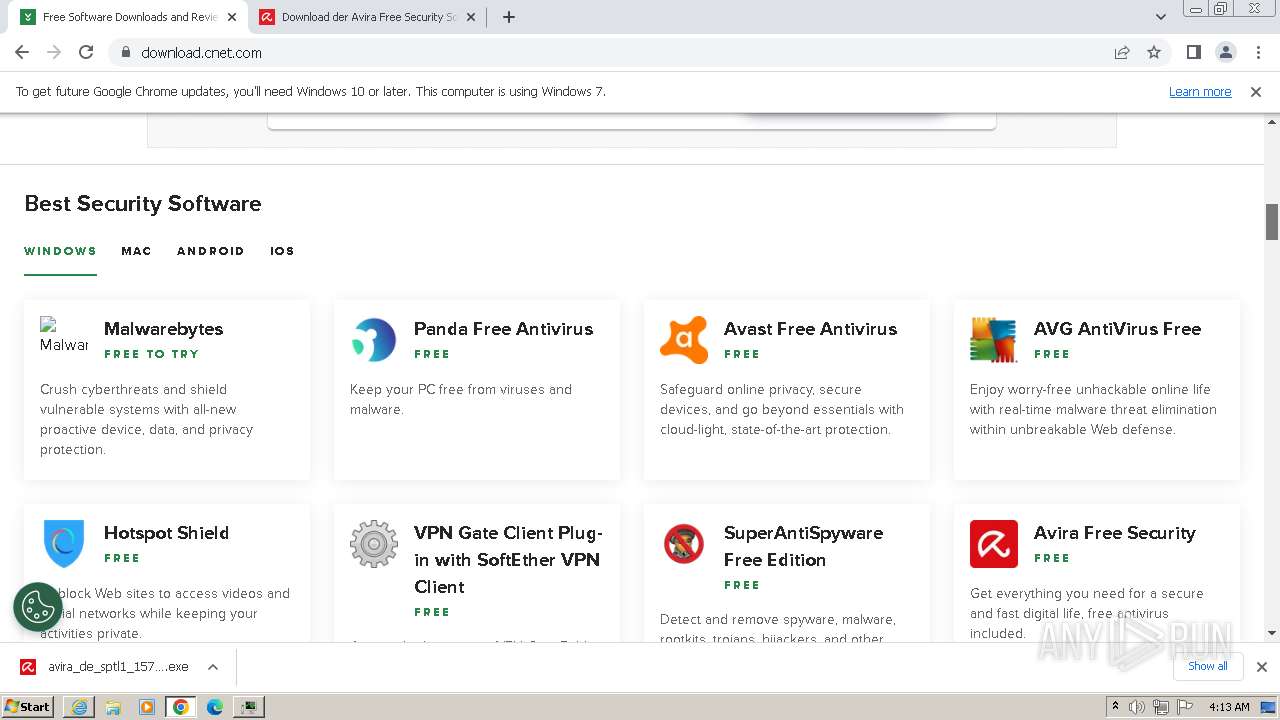Switch to Free Software Downloads tab

pos(127,17)
